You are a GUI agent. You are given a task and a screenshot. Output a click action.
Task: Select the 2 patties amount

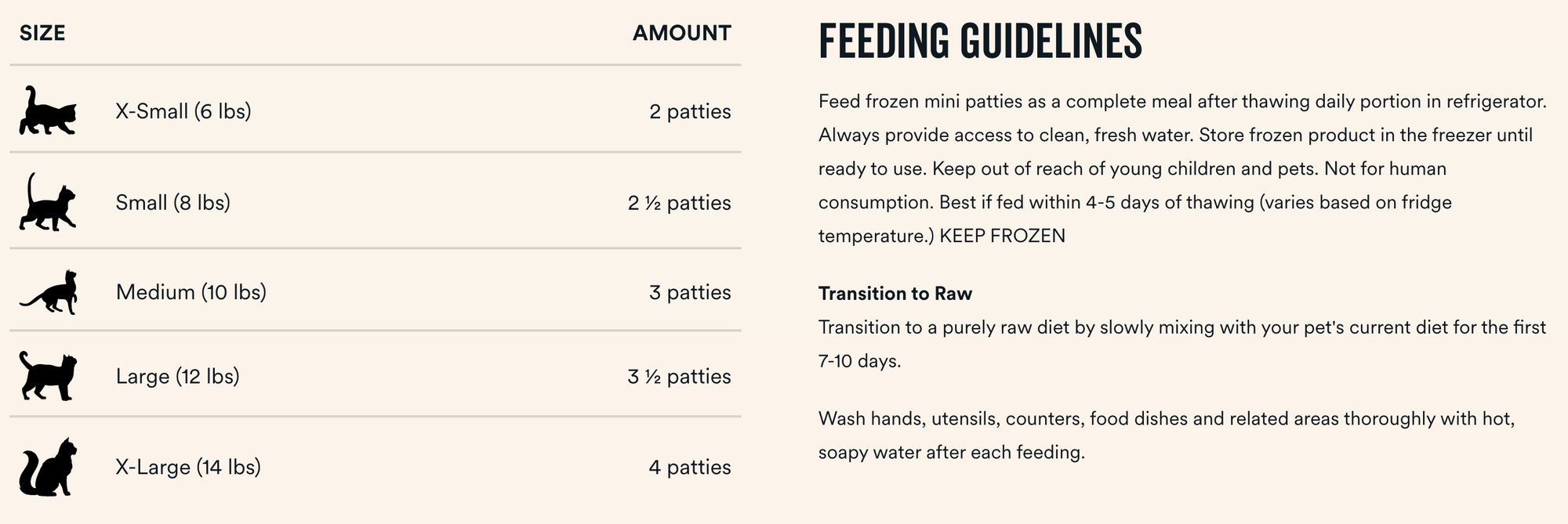(x=690, y=112)
